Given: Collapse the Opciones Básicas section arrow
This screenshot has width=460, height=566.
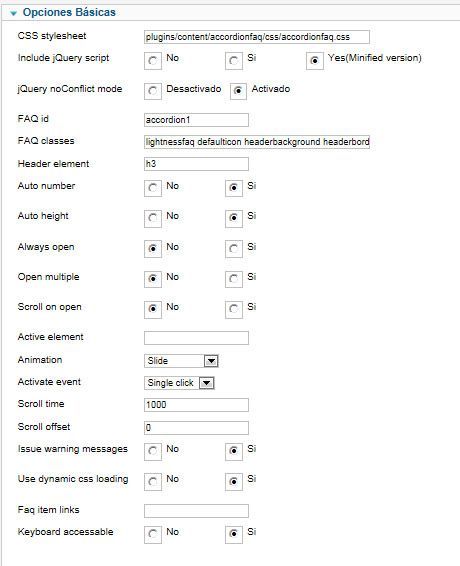Looking at the screenshot, I should pyautogui.click(x=14, y=14).
